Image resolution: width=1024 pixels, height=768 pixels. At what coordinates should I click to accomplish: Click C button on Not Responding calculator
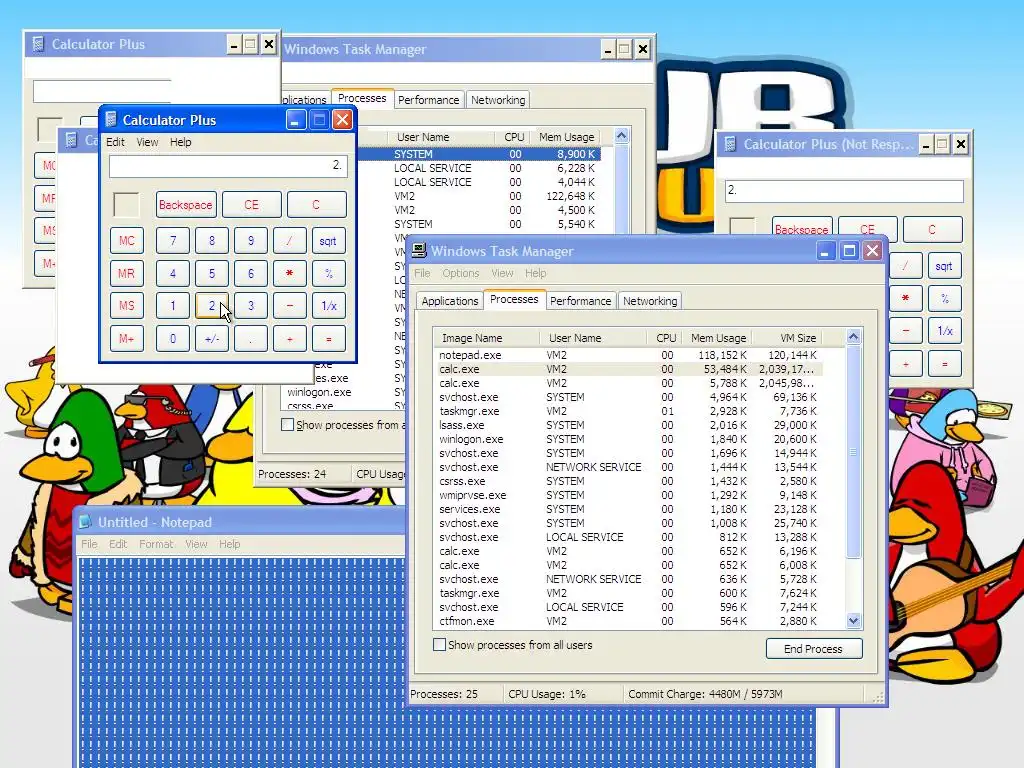932,229
